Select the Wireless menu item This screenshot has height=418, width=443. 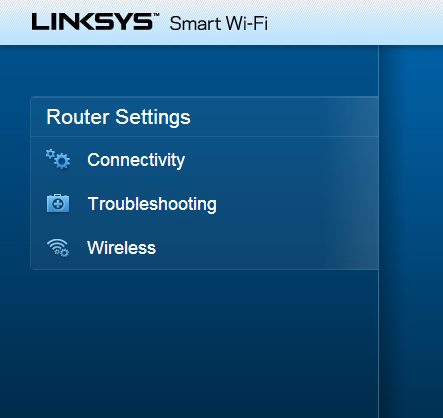tap(204, 248)
